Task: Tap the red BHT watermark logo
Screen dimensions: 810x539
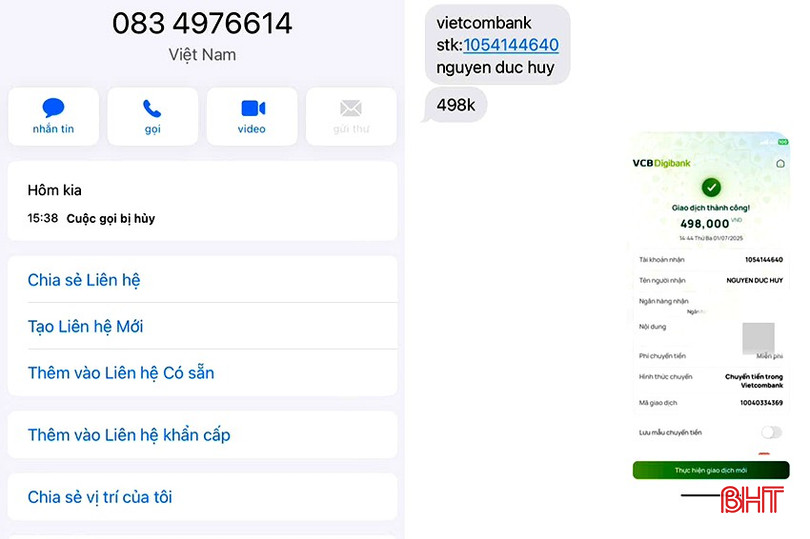Action: pos(752,499)
